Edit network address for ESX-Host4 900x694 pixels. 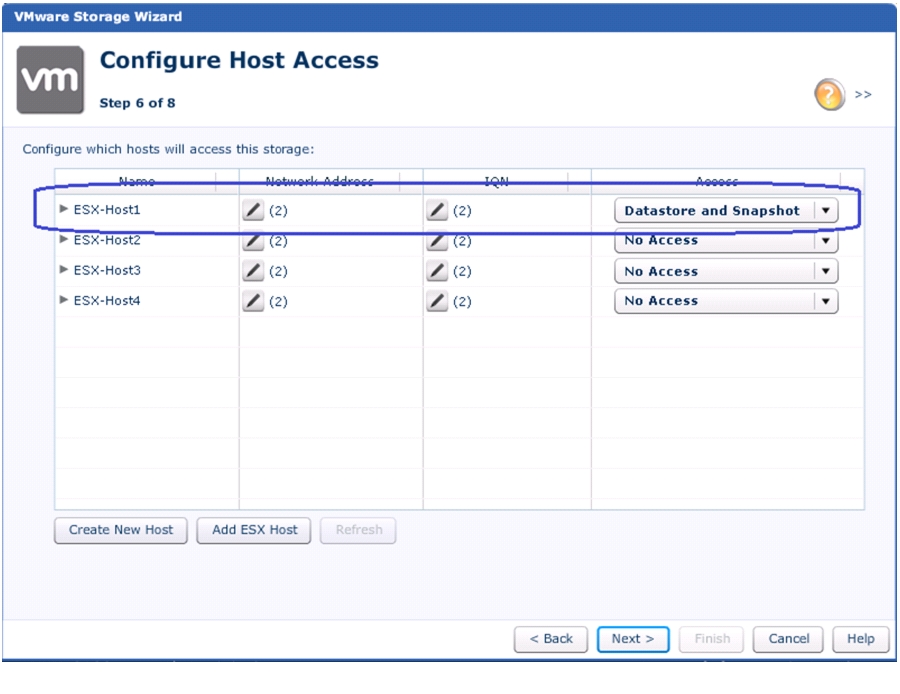[x=253, y=301]
